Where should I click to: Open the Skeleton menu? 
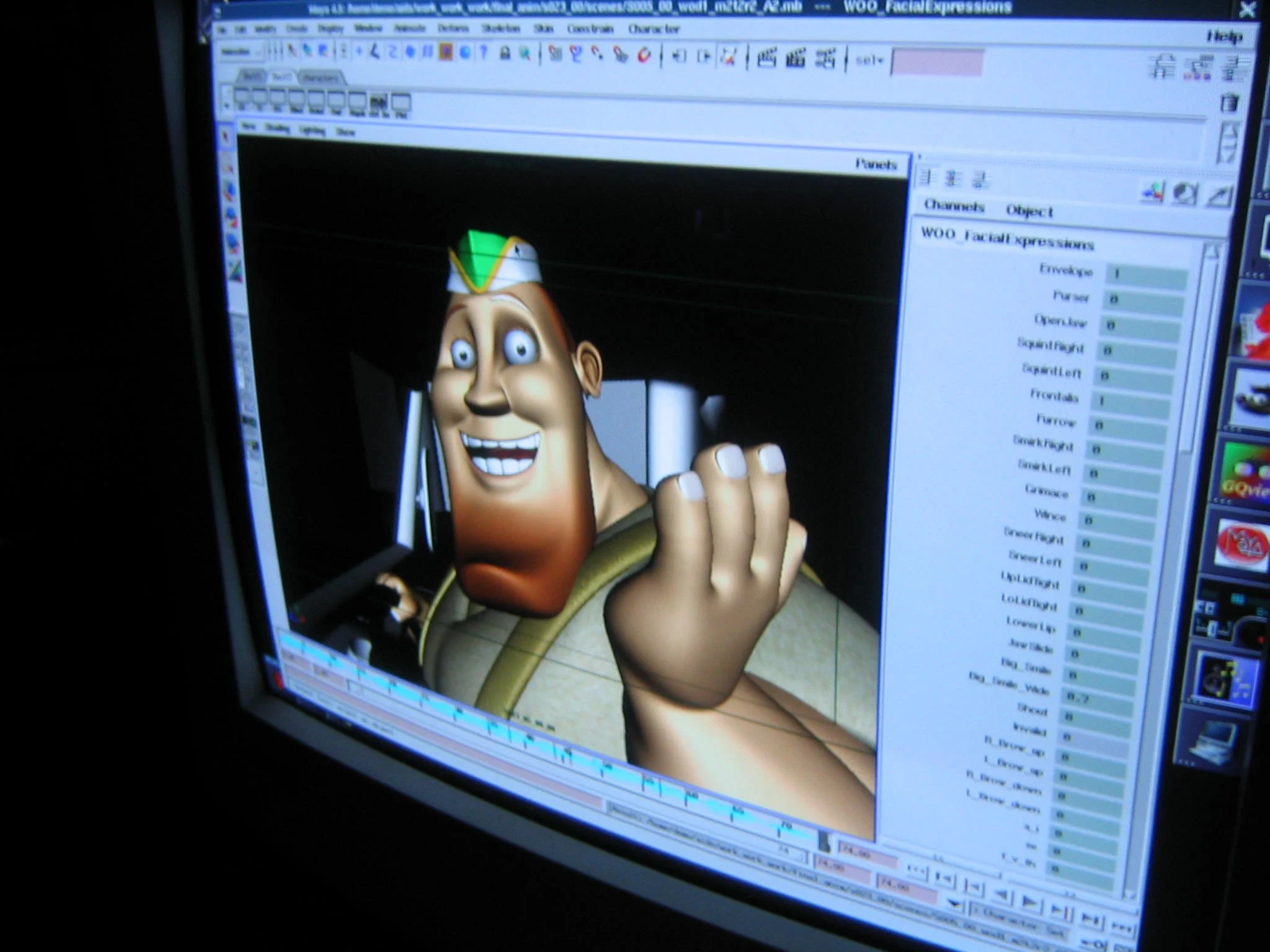tap(500, 29)
